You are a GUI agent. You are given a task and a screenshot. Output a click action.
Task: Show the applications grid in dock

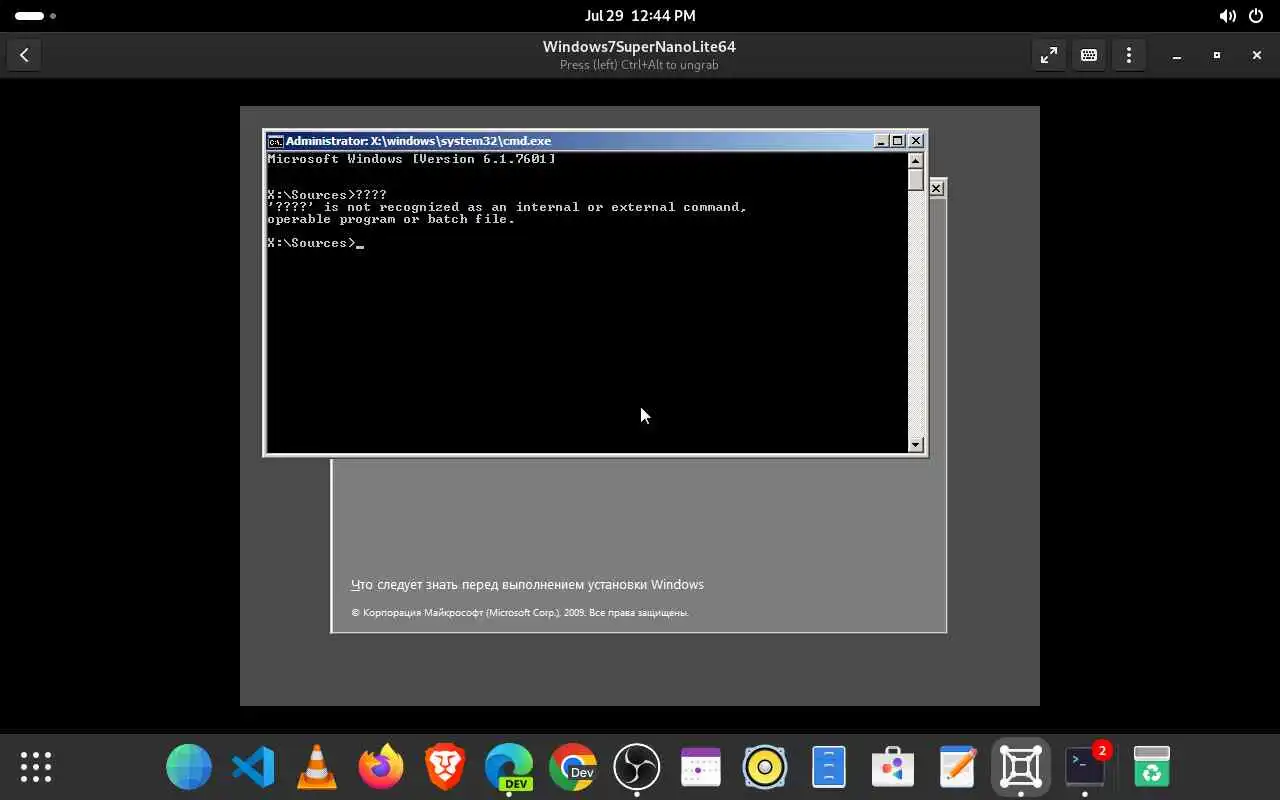tap(36, 767)
